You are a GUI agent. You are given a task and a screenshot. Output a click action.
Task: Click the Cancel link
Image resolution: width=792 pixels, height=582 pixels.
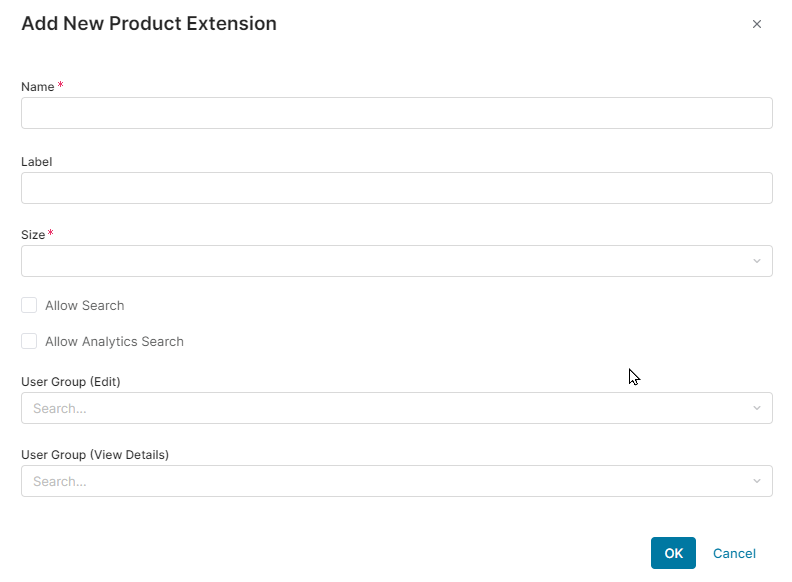coord(734,553)
